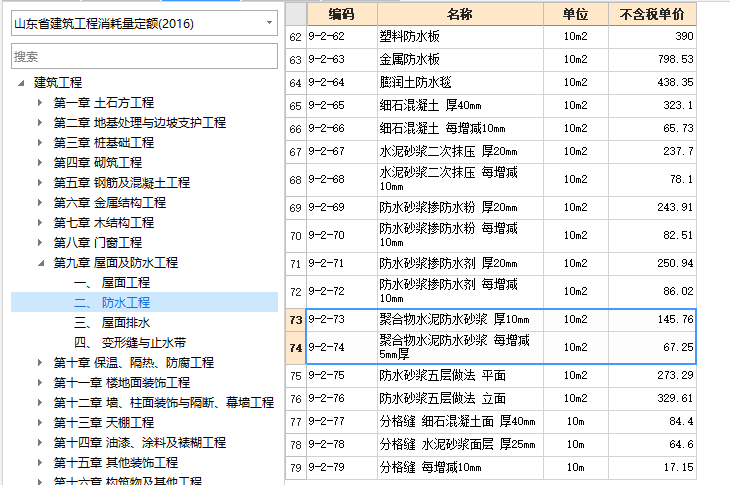Click name cell 聚合物水泥防水砂浆 每增减5mm厚

[460, 347]
